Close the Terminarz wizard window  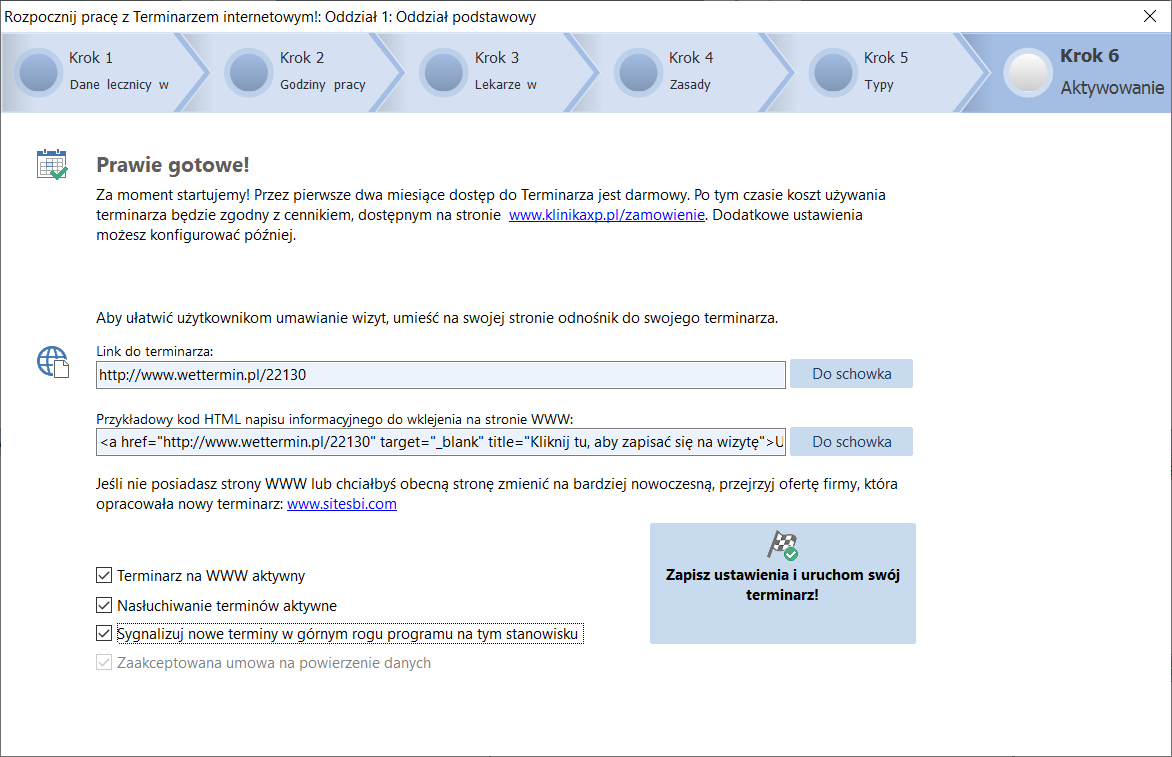[x=1150, y=16]
